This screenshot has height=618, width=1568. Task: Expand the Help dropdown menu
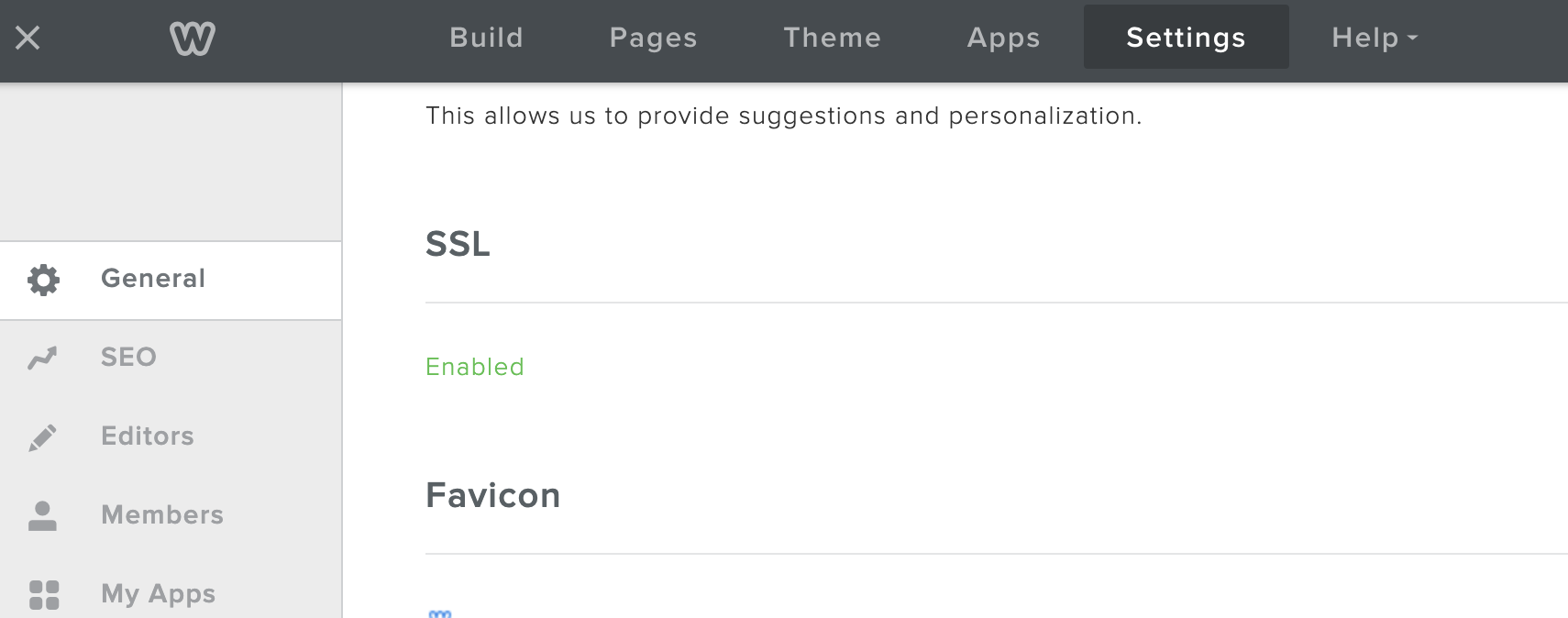pos(1374,38)
